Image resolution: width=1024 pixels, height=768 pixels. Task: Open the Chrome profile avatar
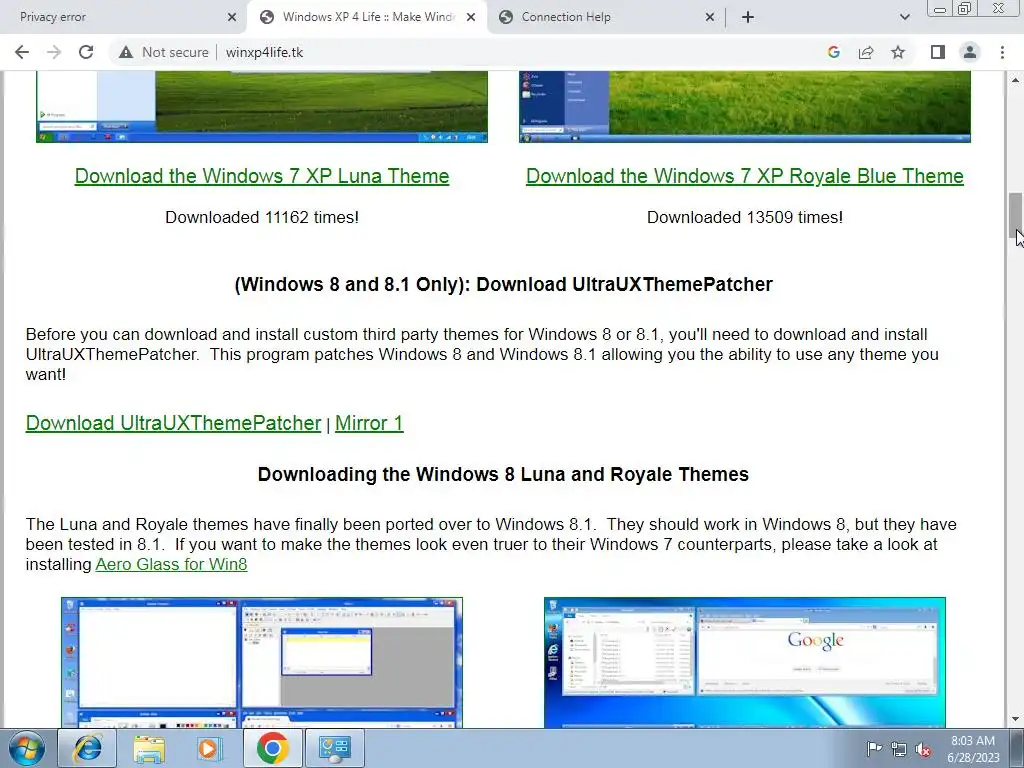970,52
